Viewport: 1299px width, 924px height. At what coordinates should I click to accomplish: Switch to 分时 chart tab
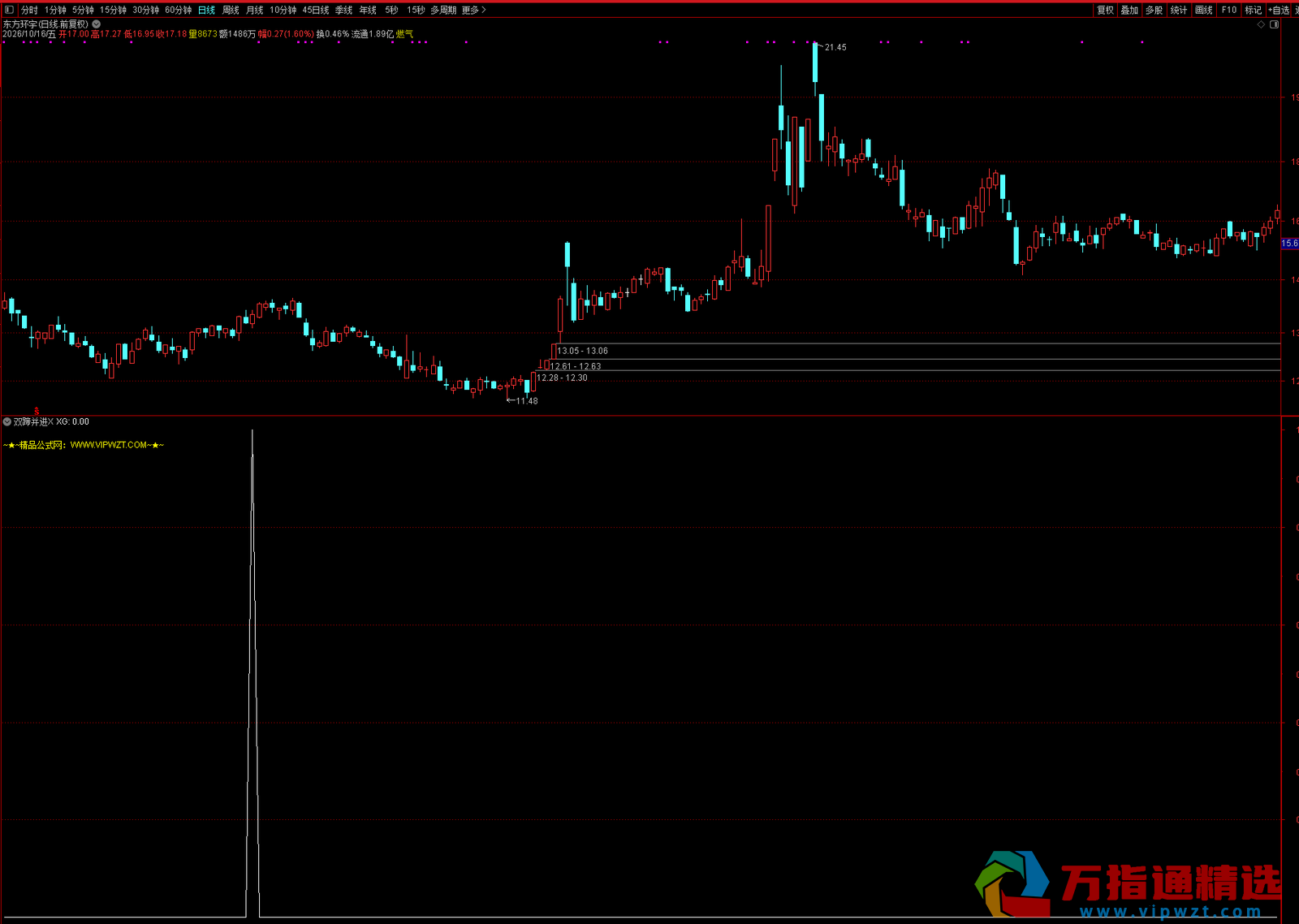pyautogui.click(x=29, y=10)
